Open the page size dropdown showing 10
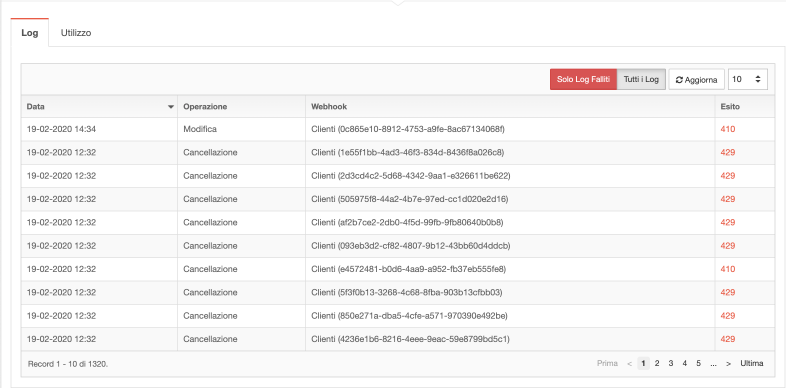 747,79
